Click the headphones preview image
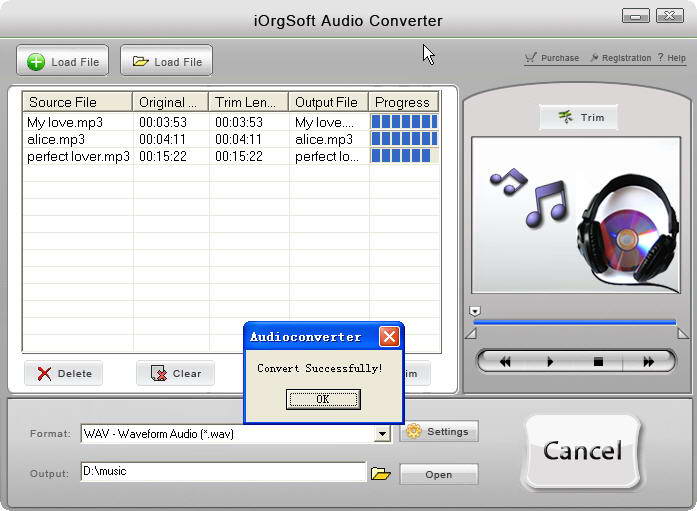Viewport: 697px width, 511px height. (576, 215)
